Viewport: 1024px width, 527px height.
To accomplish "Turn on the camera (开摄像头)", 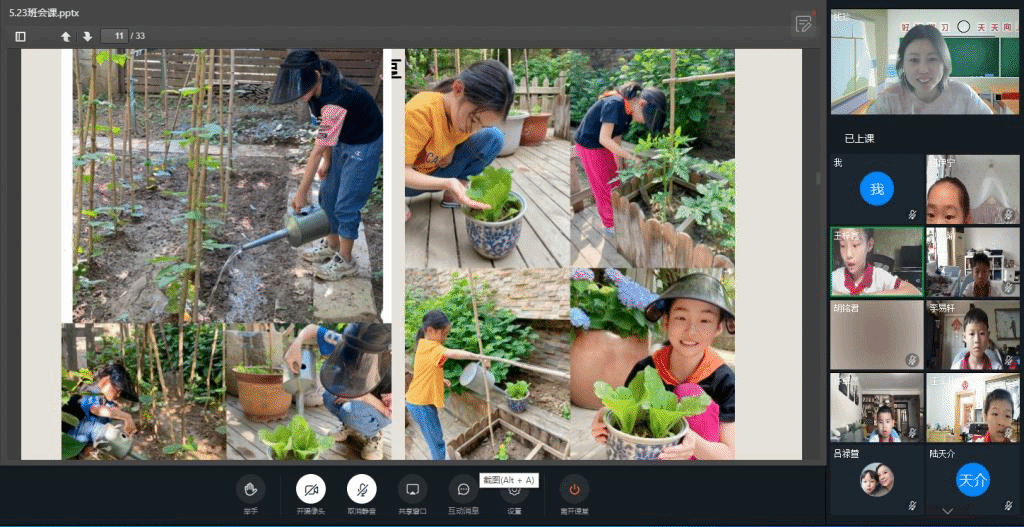I will click(311, 489).
